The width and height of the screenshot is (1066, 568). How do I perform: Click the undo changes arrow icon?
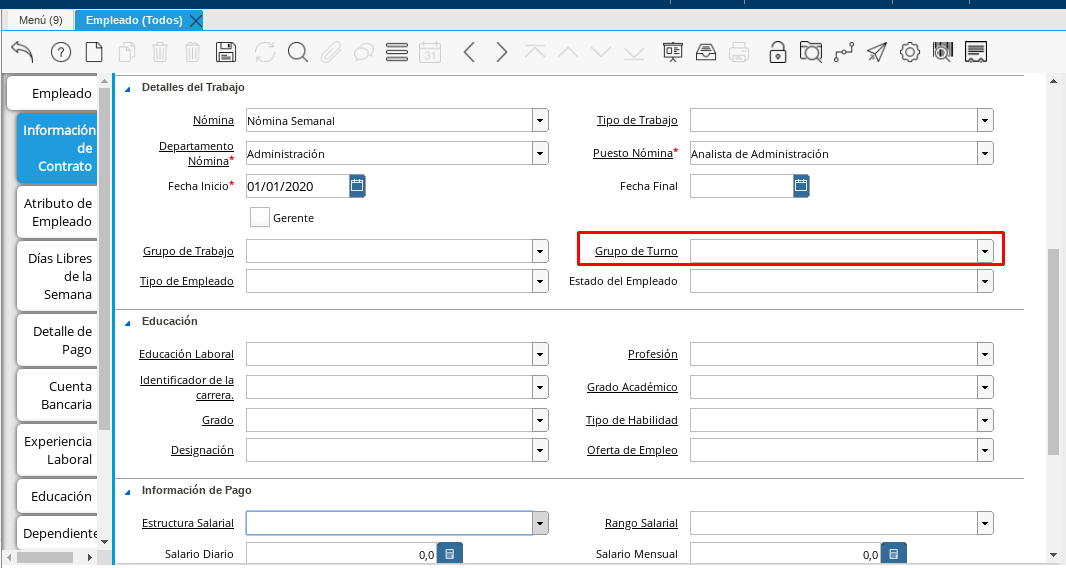22,52
